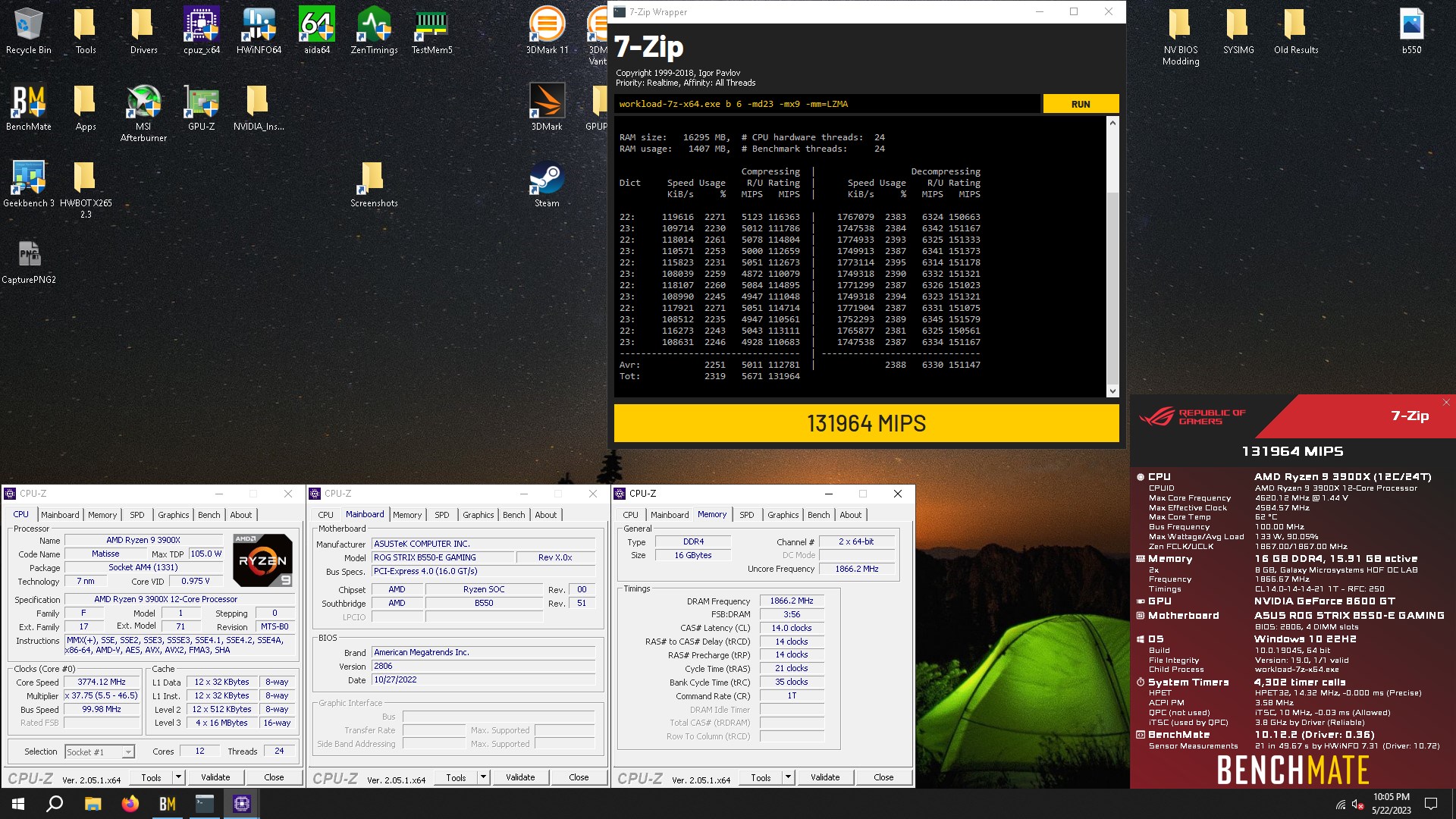Image resolution: width=1456 pixels, height=819 pixels.
Task: Launch GPU-Z desktop shortcut
Action: pos(202,108)
